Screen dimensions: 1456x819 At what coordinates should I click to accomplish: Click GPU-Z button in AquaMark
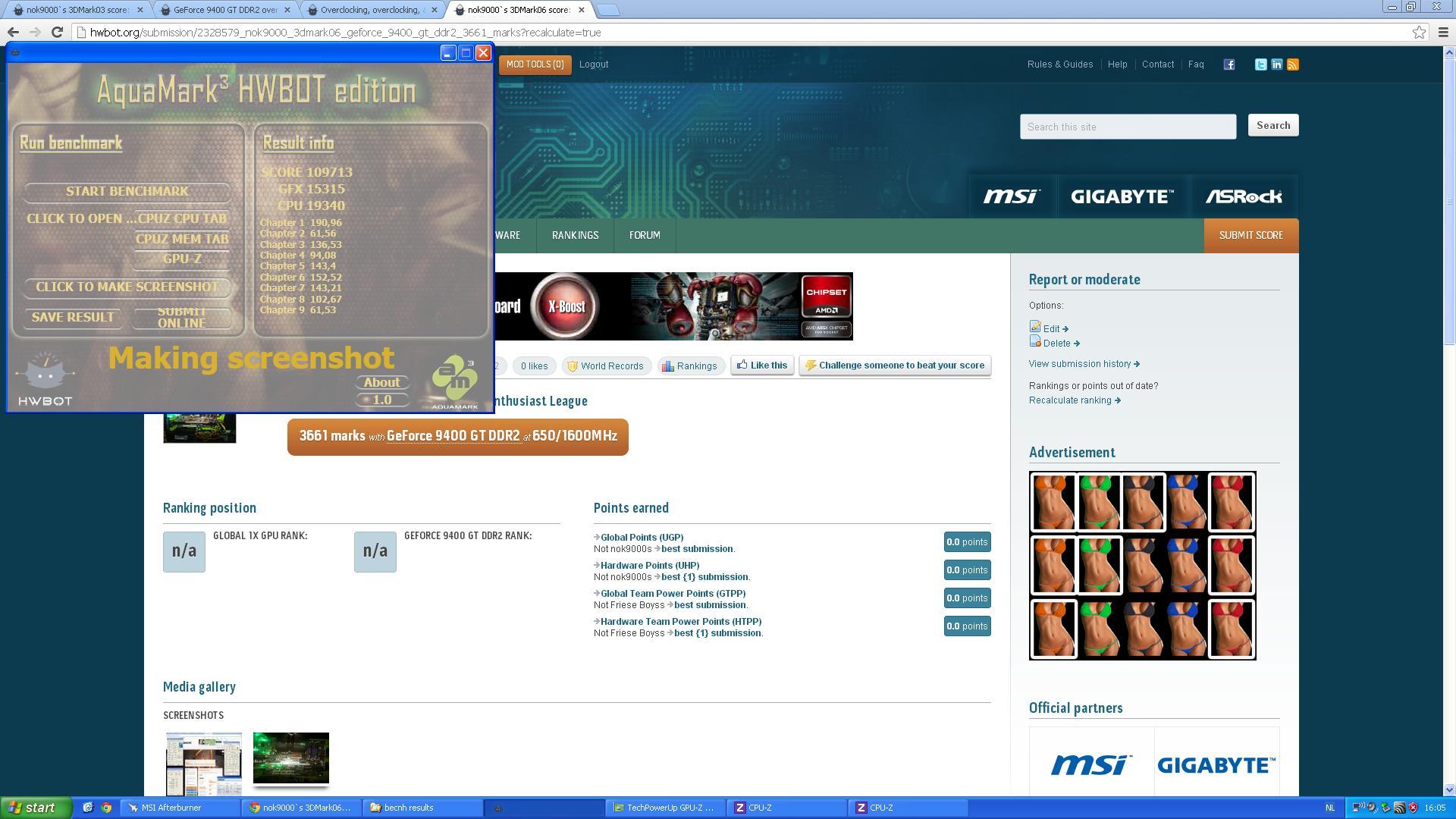point(182,259)
